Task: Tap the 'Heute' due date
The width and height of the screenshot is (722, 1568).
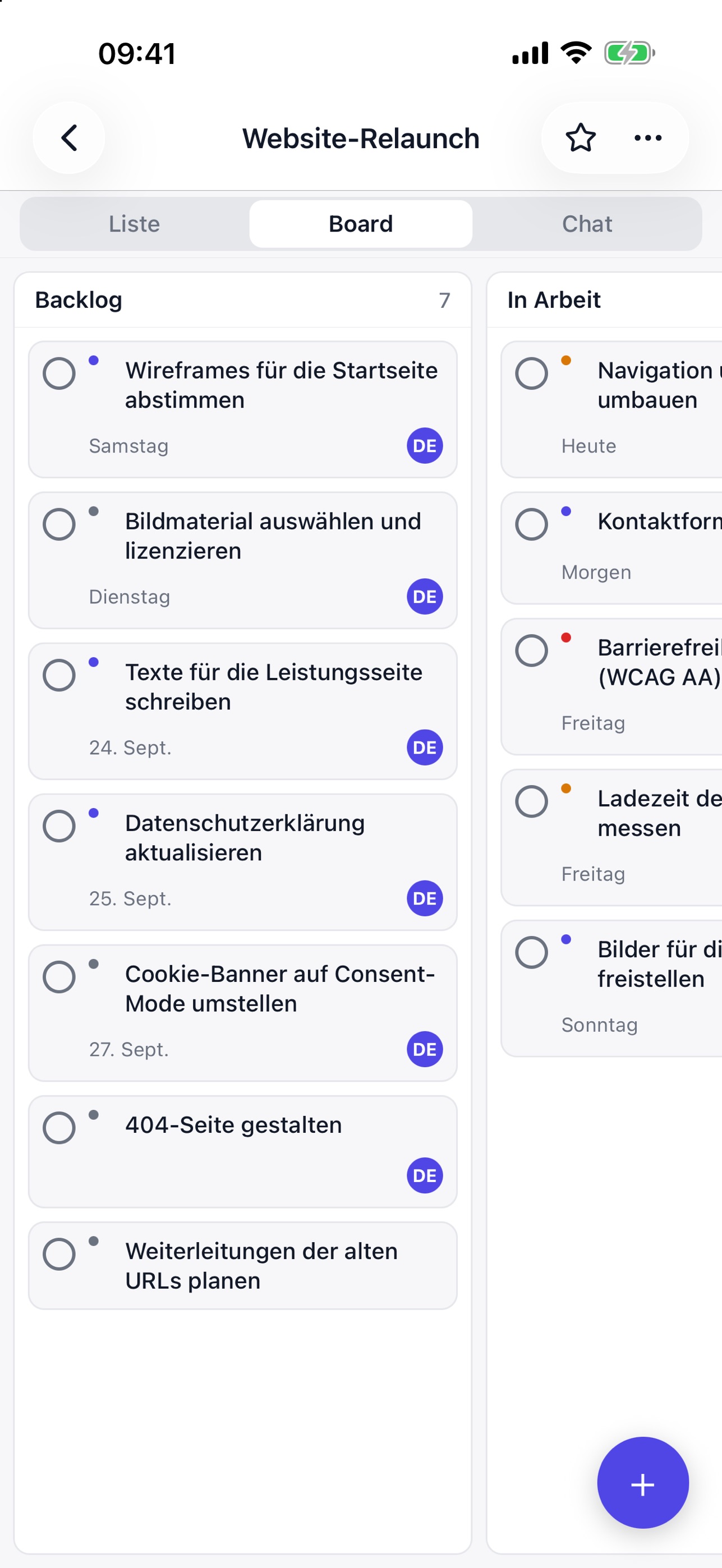Action: [x=588, y=446]
